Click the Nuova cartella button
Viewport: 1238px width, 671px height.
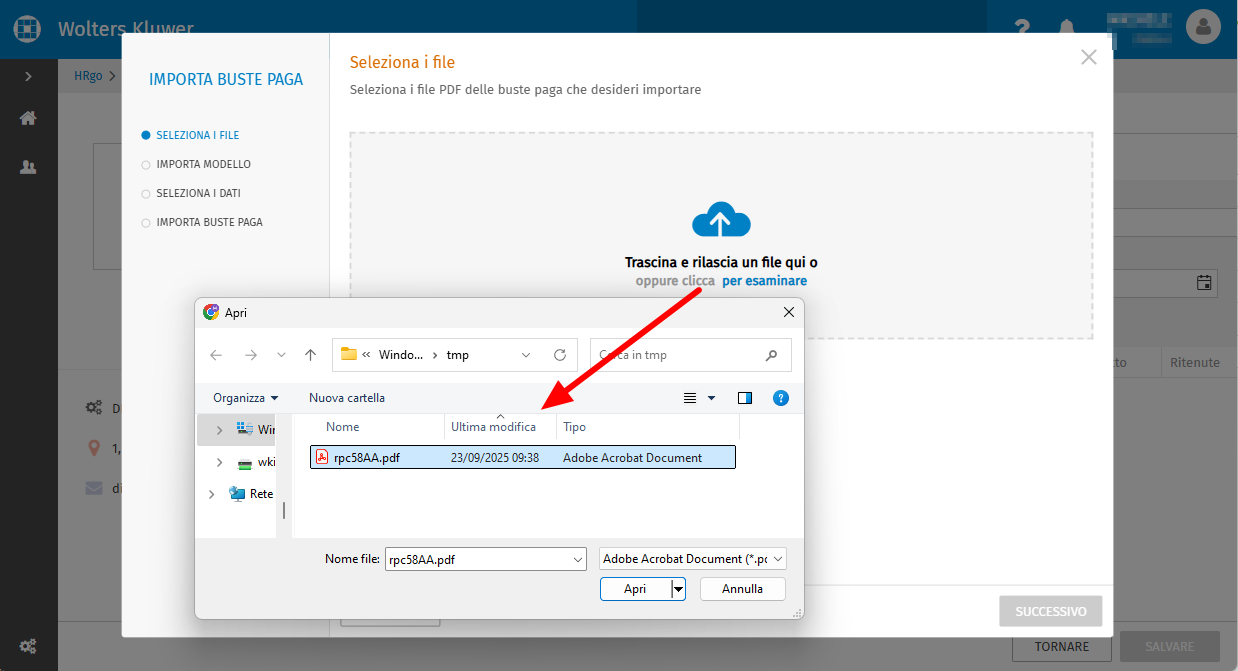(x=347, y=398)
